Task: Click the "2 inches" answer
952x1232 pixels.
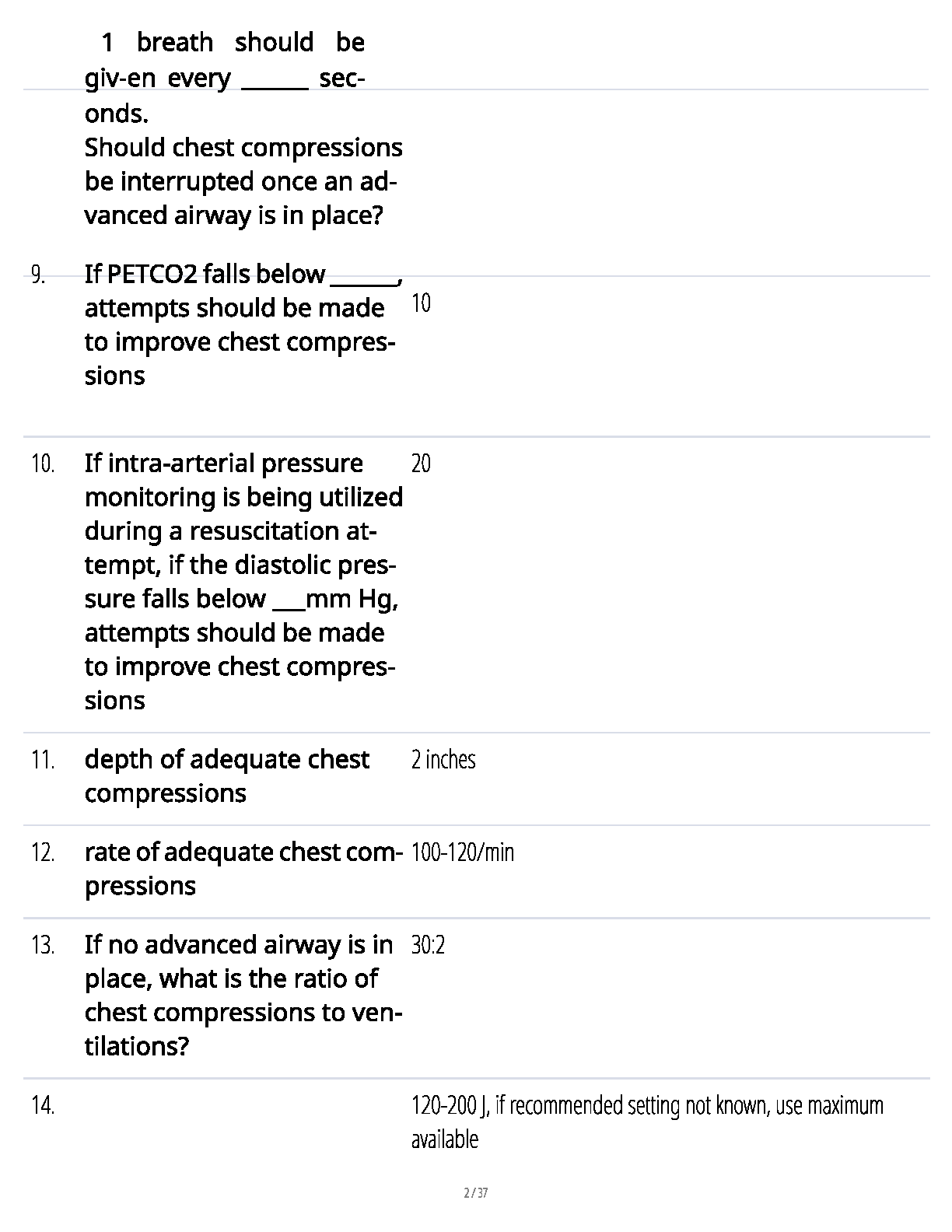Action: (x=443, y=760)
